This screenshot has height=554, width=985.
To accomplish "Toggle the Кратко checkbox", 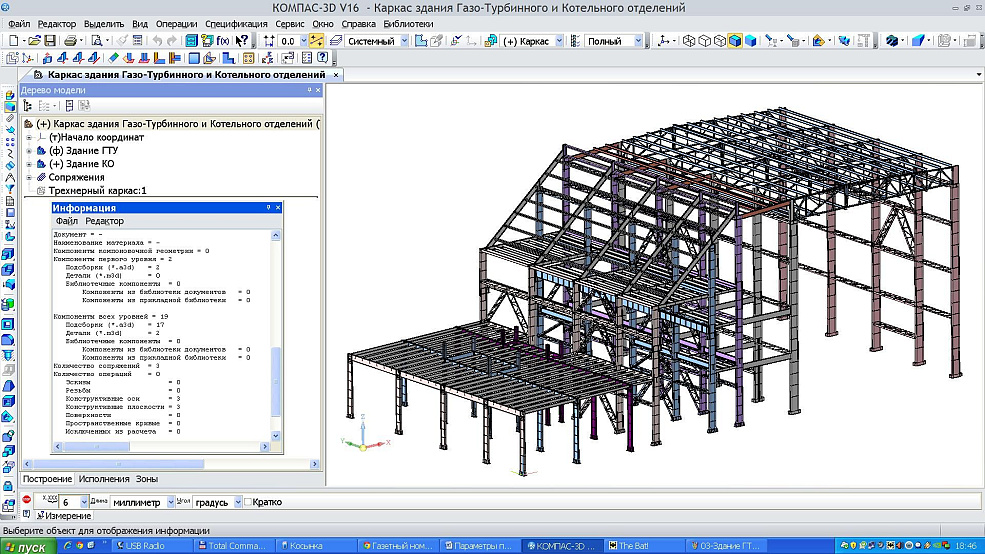I will pyautogui.click(x=249, y=502).
